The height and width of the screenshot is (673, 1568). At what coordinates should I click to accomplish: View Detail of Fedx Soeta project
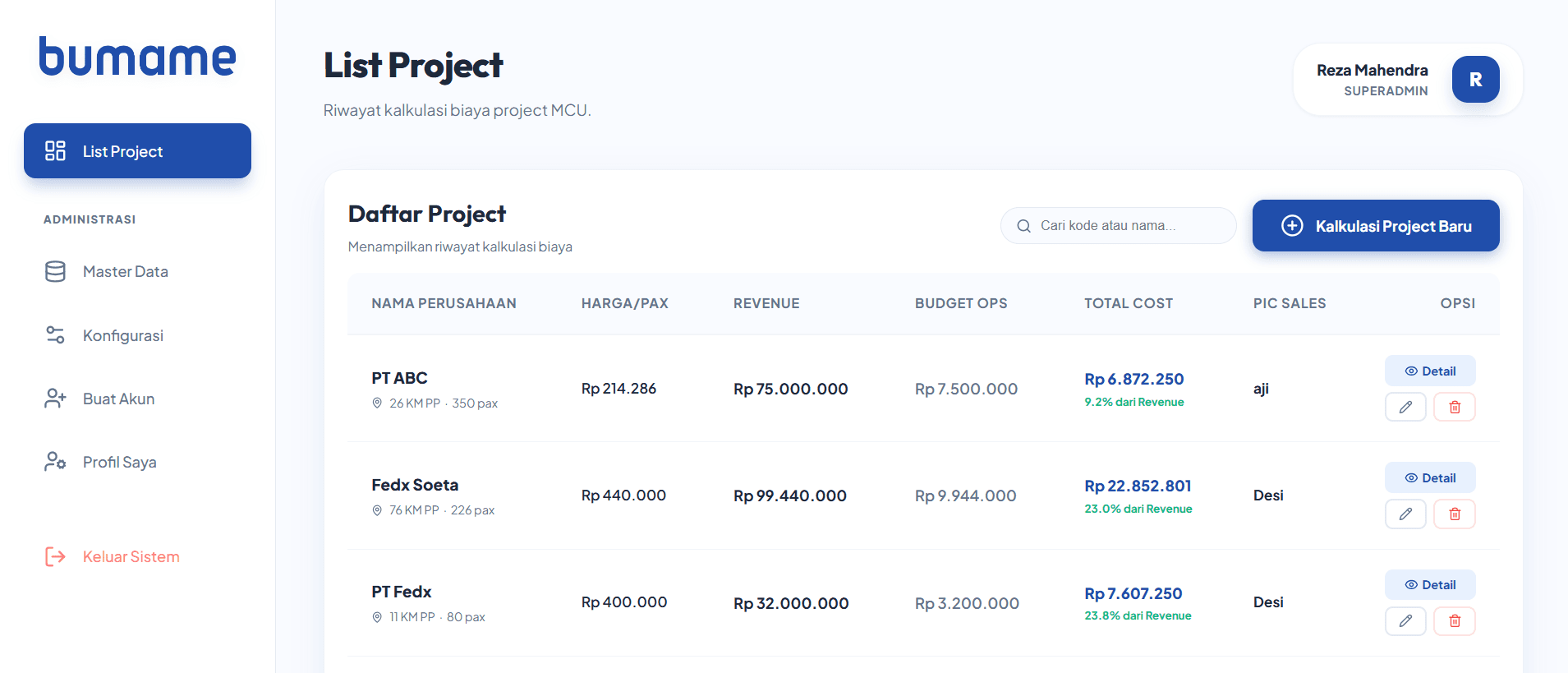pyautogui.click(x=1430, y=477)
